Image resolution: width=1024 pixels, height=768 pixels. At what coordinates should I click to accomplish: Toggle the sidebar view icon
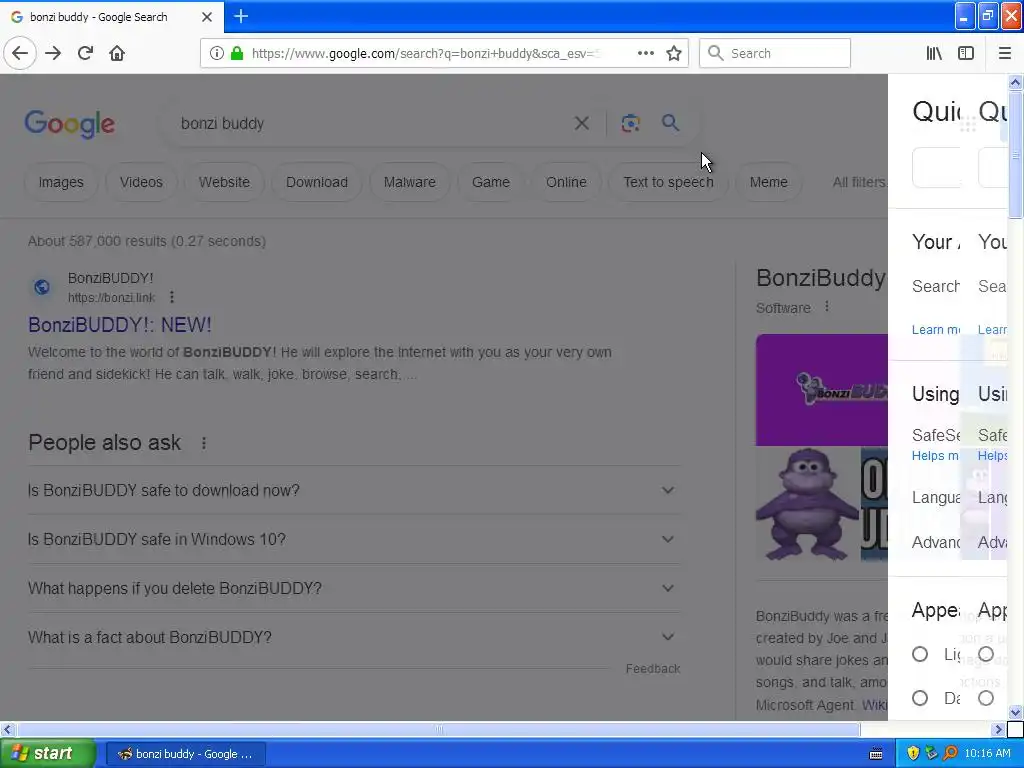click(x=966, y=53)
